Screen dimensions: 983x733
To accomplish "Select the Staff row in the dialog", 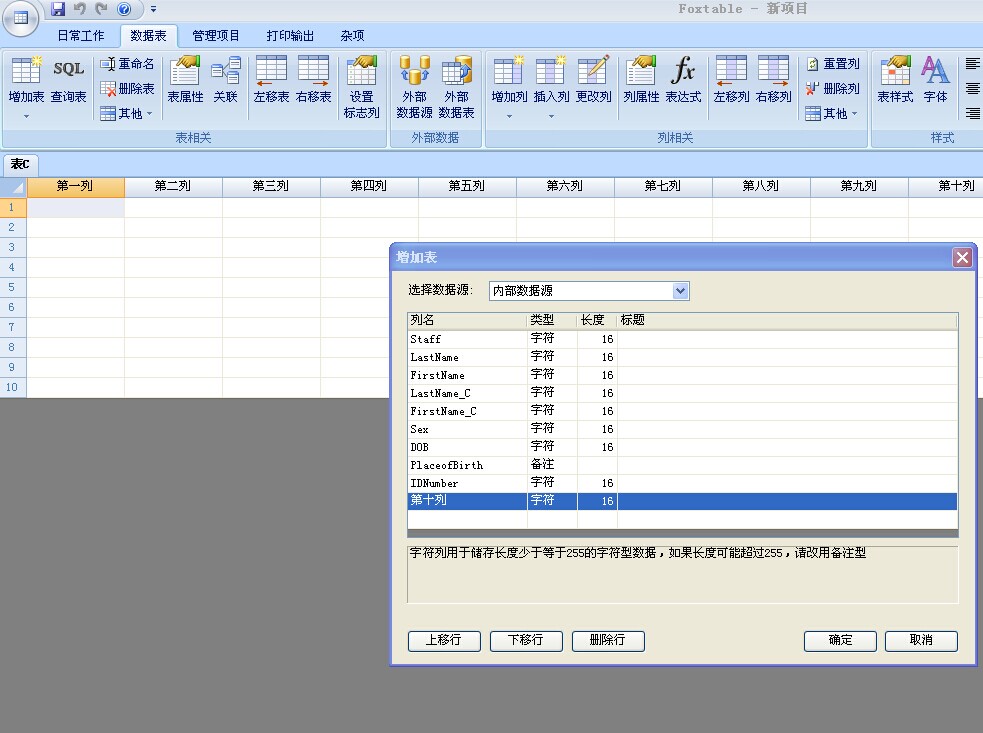I will coord(682,339).
